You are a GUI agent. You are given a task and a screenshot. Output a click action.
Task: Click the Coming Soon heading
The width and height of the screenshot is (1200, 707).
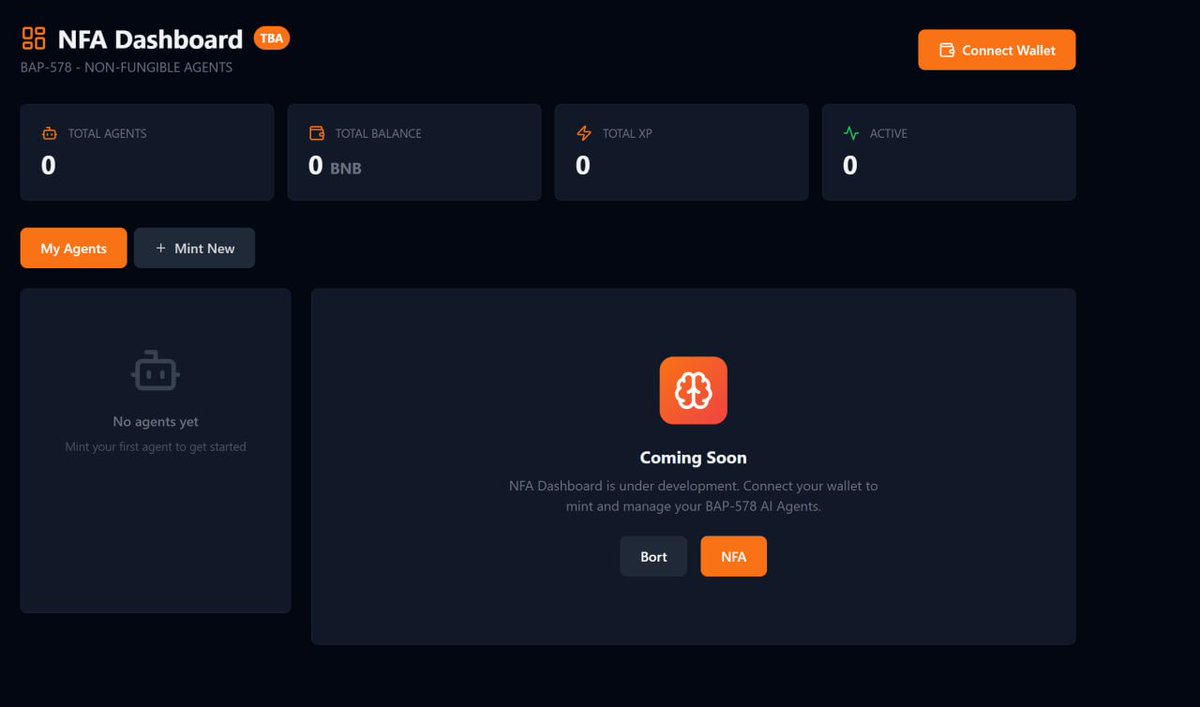click(693, 458)
